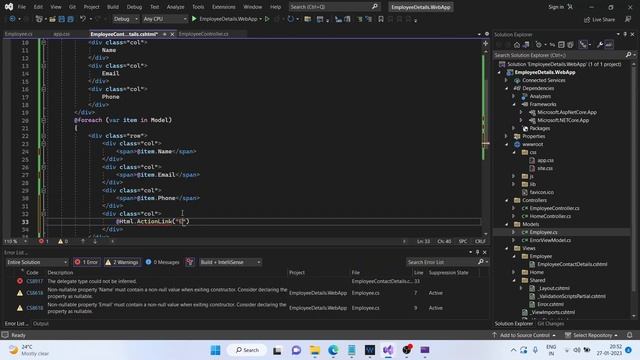
Task: Start debugging with the green play arrow
Action: point(194,19)
